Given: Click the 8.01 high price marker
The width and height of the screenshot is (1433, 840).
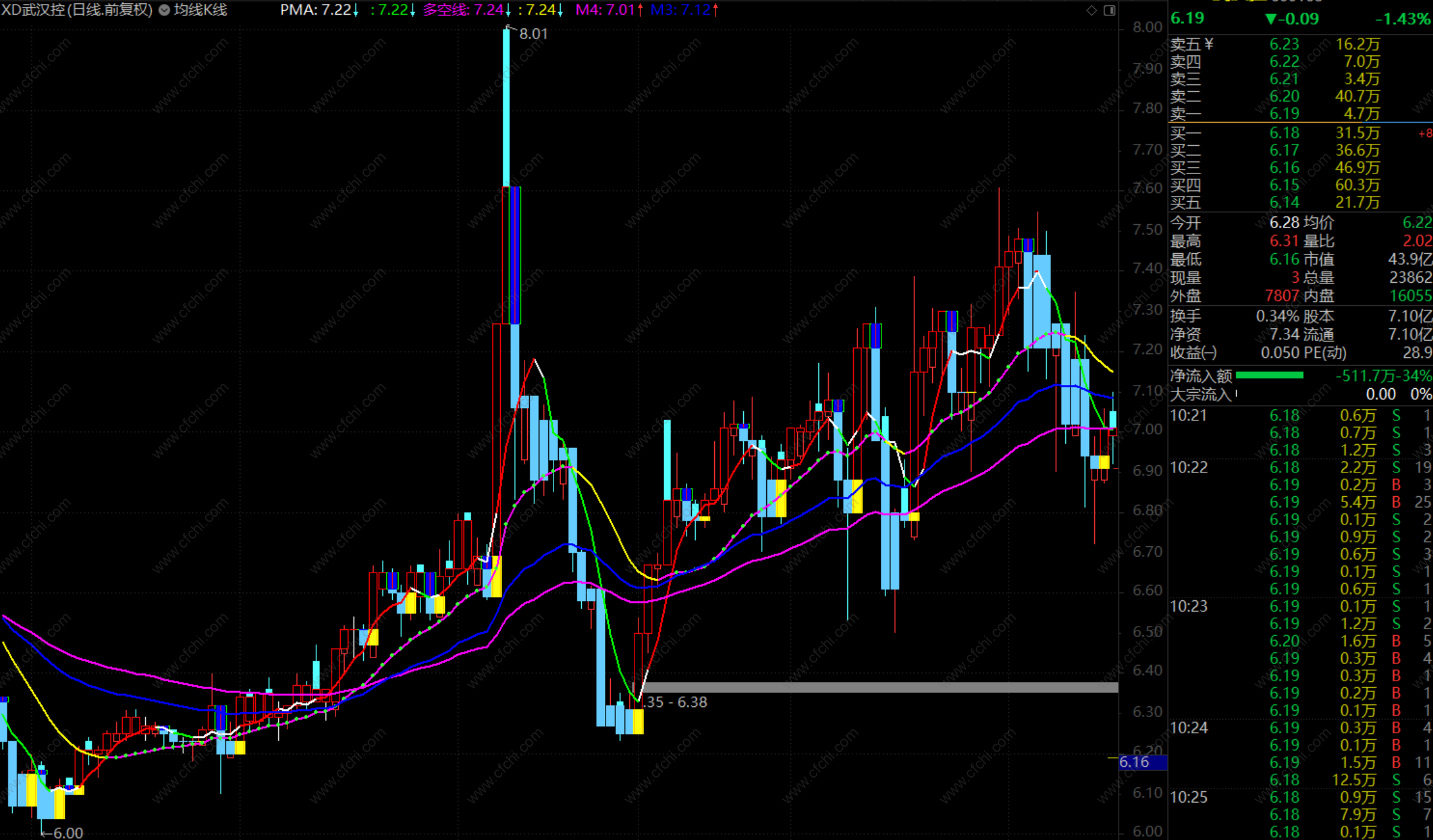Looking at the screenshot, I should (533, 34).
